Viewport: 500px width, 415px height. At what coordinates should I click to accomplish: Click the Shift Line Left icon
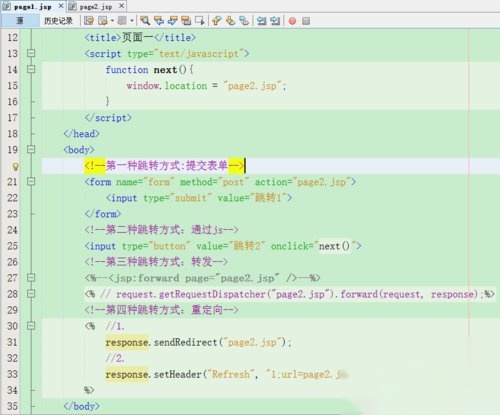pos(261,21)
